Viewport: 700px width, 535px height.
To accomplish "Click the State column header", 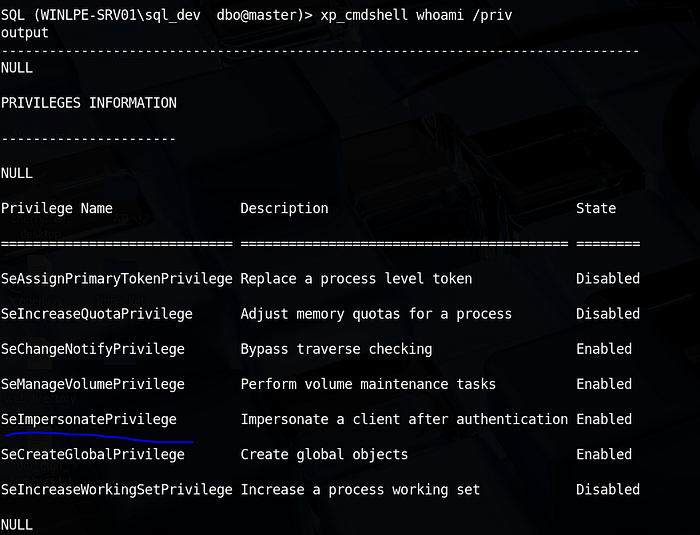I will coord(596,208).
